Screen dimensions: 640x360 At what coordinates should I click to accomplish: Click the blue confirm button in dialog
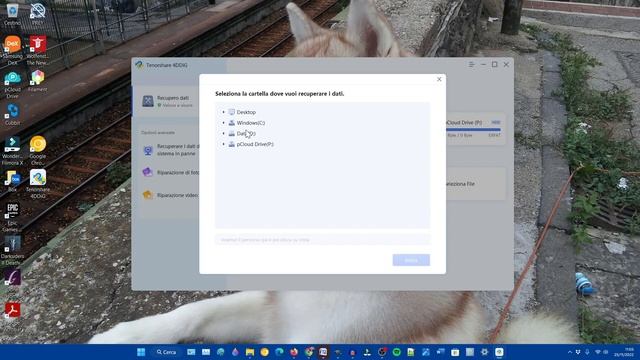[x=411, y=260]
